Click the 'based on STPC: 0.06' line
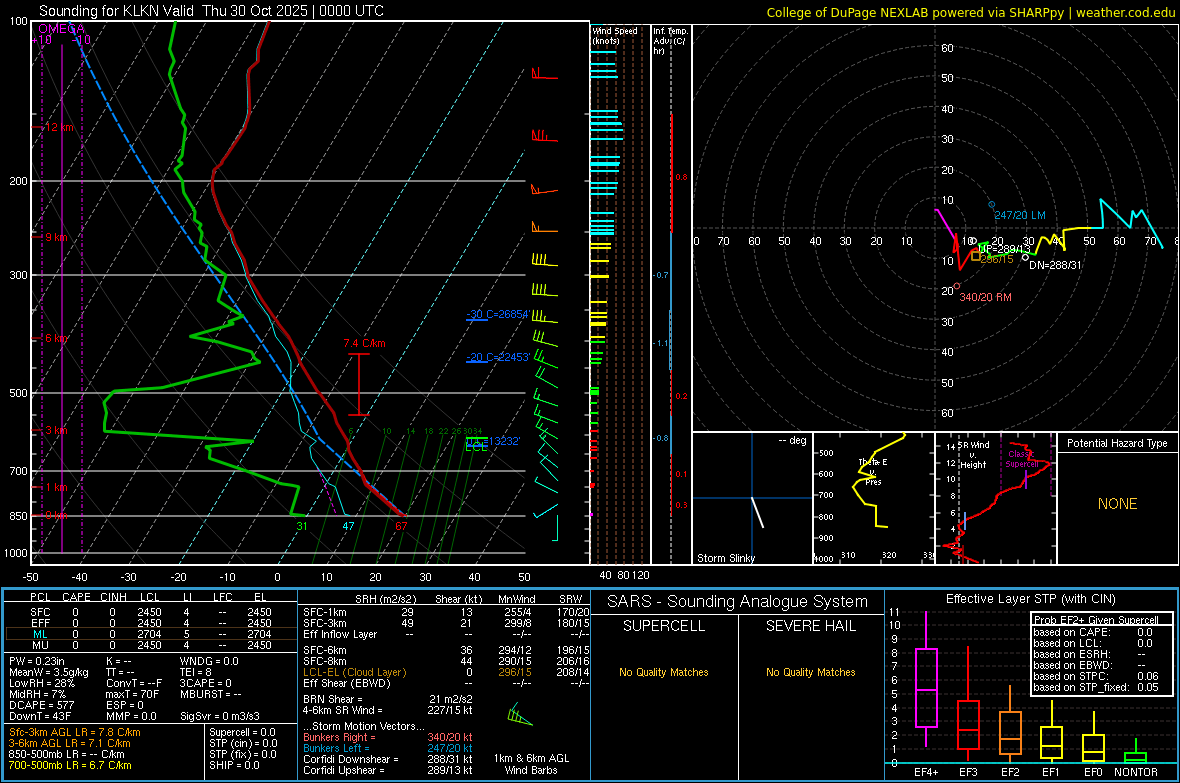The width and height of the screenshot is (1180, 783). [x=1096, y=676]
